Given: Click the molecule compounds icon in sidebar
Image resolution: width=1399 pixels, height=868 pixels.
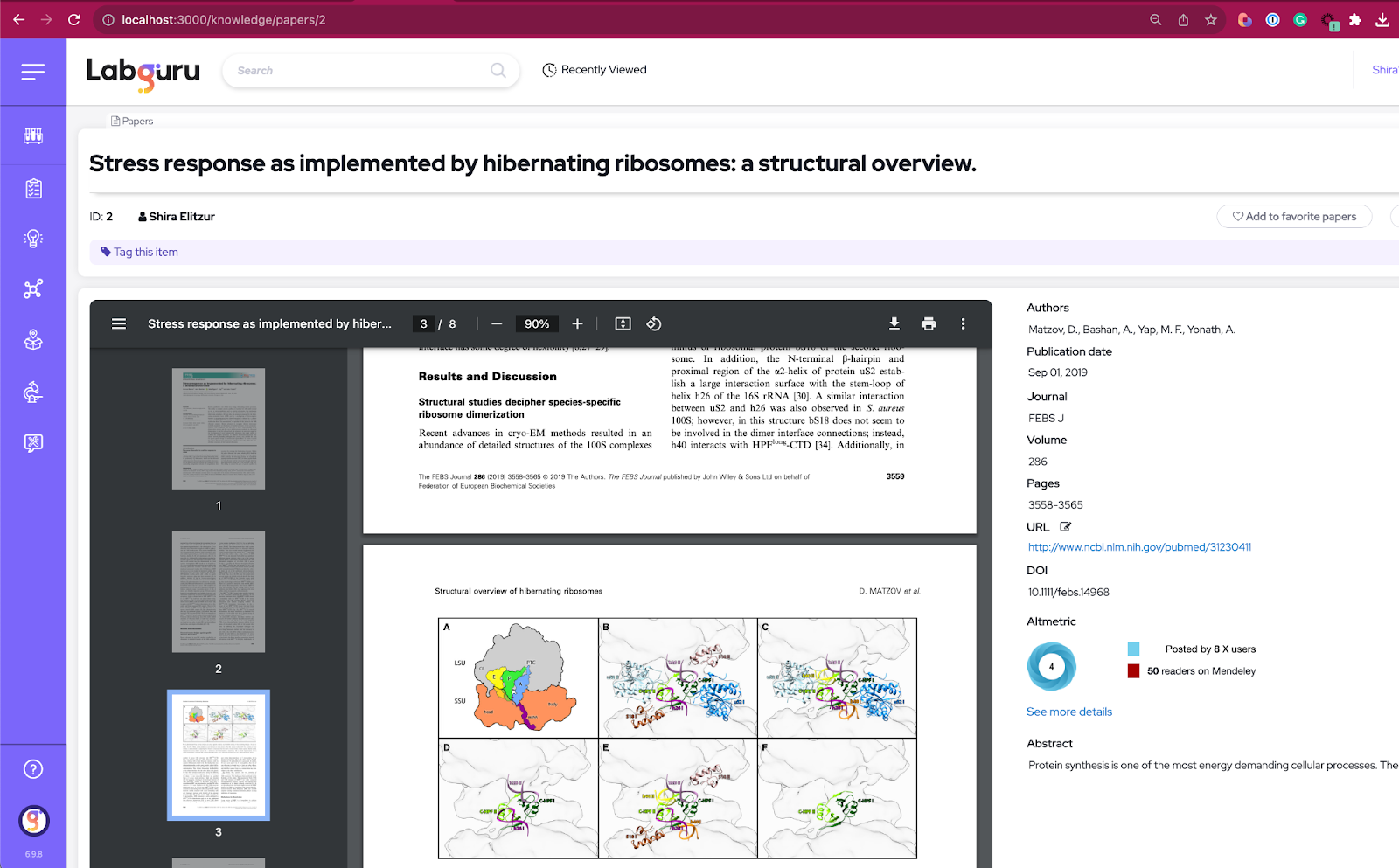Looking at the screenshot, I should click(33, 288).
